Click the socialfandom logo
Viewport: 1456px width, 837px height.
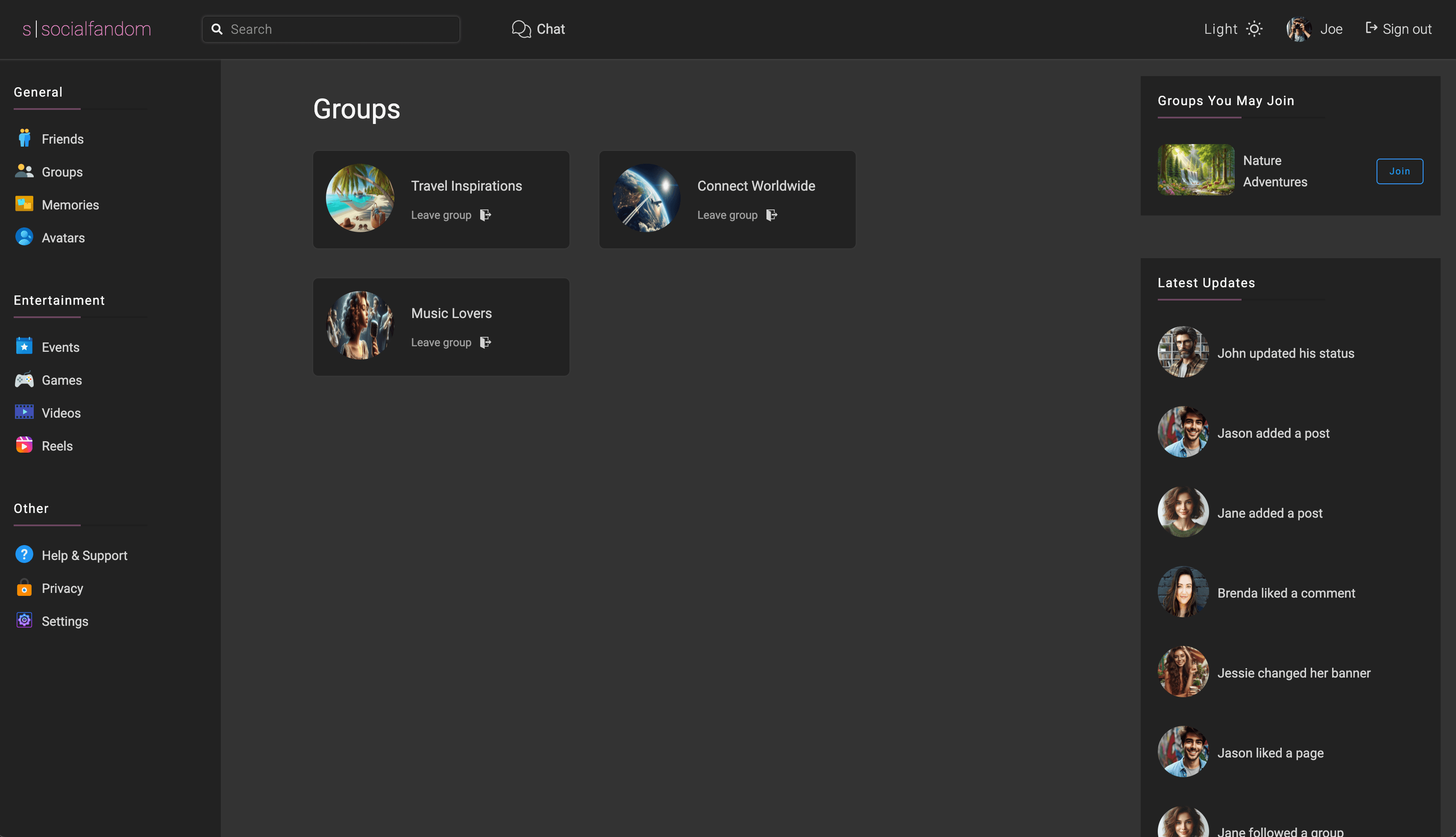[x=87, y=29]
